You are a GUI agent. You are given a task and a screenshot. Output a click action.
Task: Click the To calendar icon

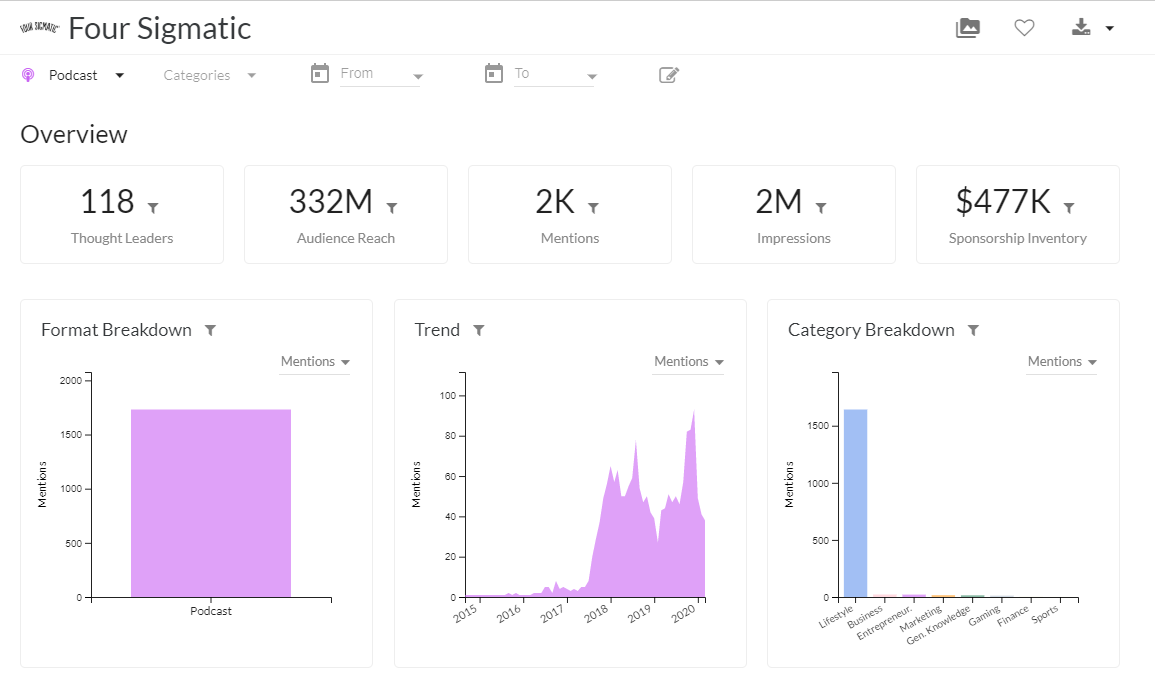pyautogui.click(x=494, y=74)
